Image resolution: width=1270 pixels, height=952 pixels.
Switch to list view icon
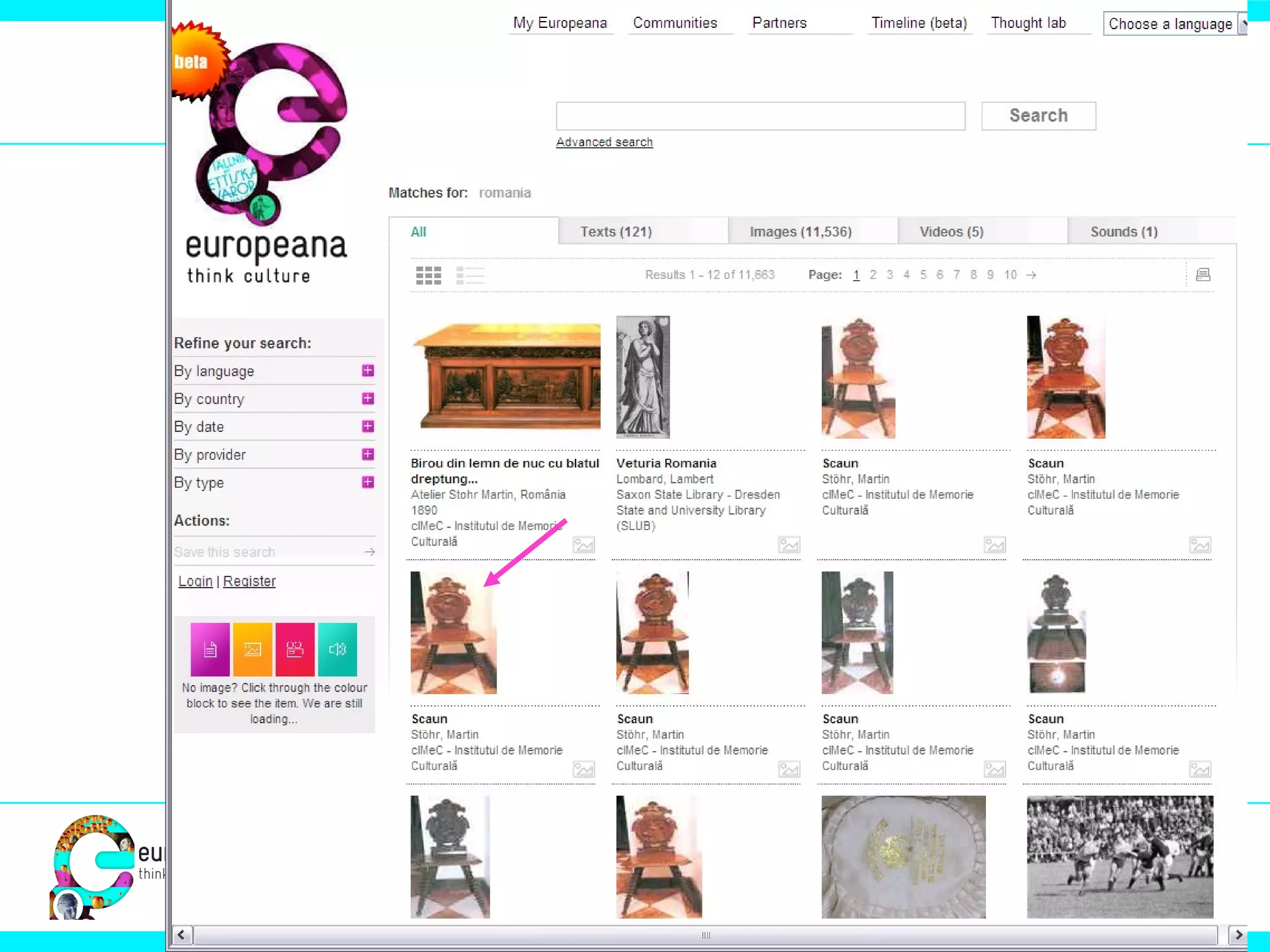[470, 275]
